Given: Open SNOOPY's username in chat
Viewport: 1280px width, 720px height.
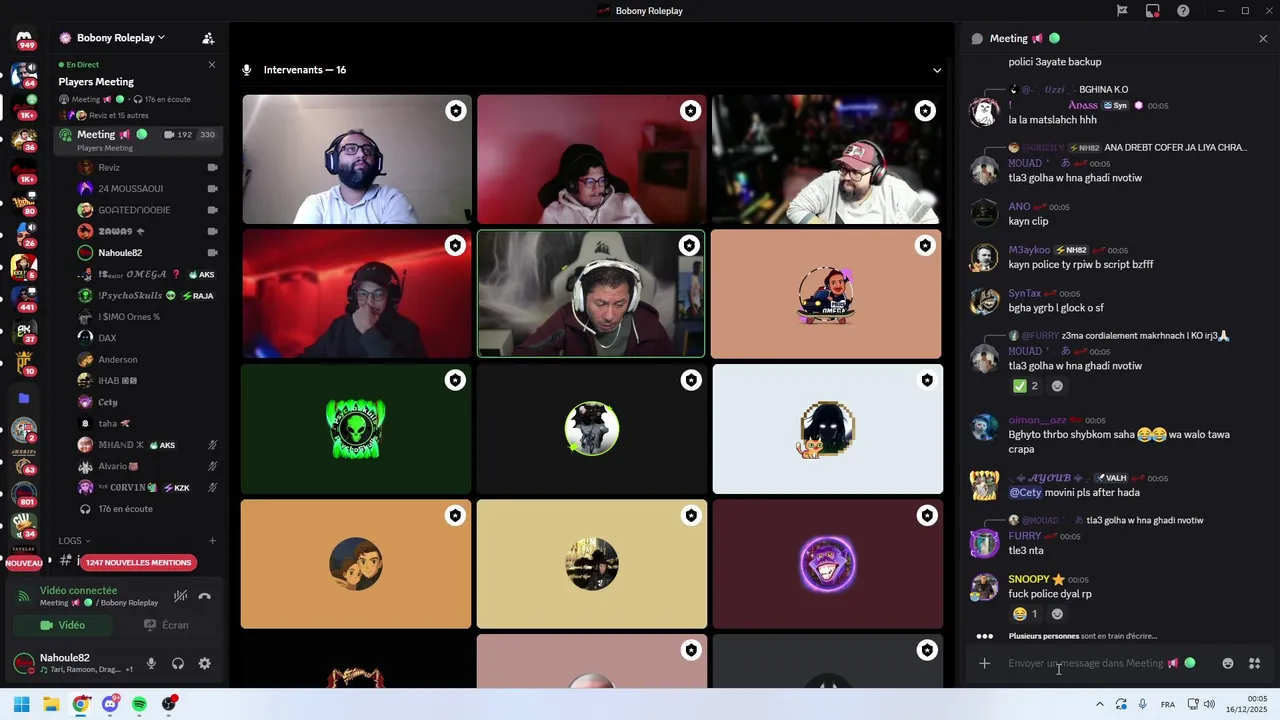Looking at the screenshot, I should 1029,579.
